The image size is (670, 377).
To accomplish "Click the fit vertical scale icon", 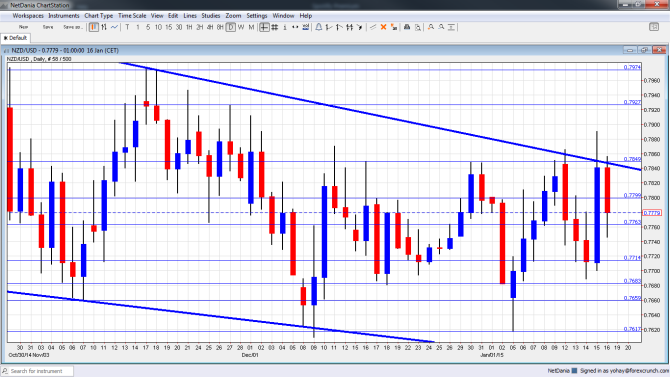I will tap(451, 27).
